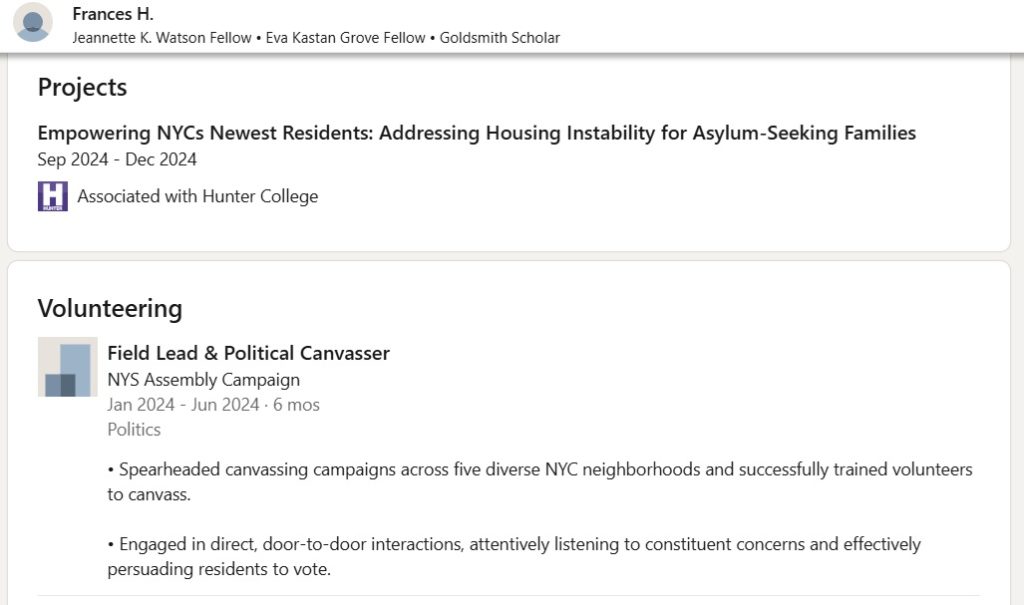Open the Hunter College logo icon
Viewport: 1024px width, 605px height.
(52, 196)
